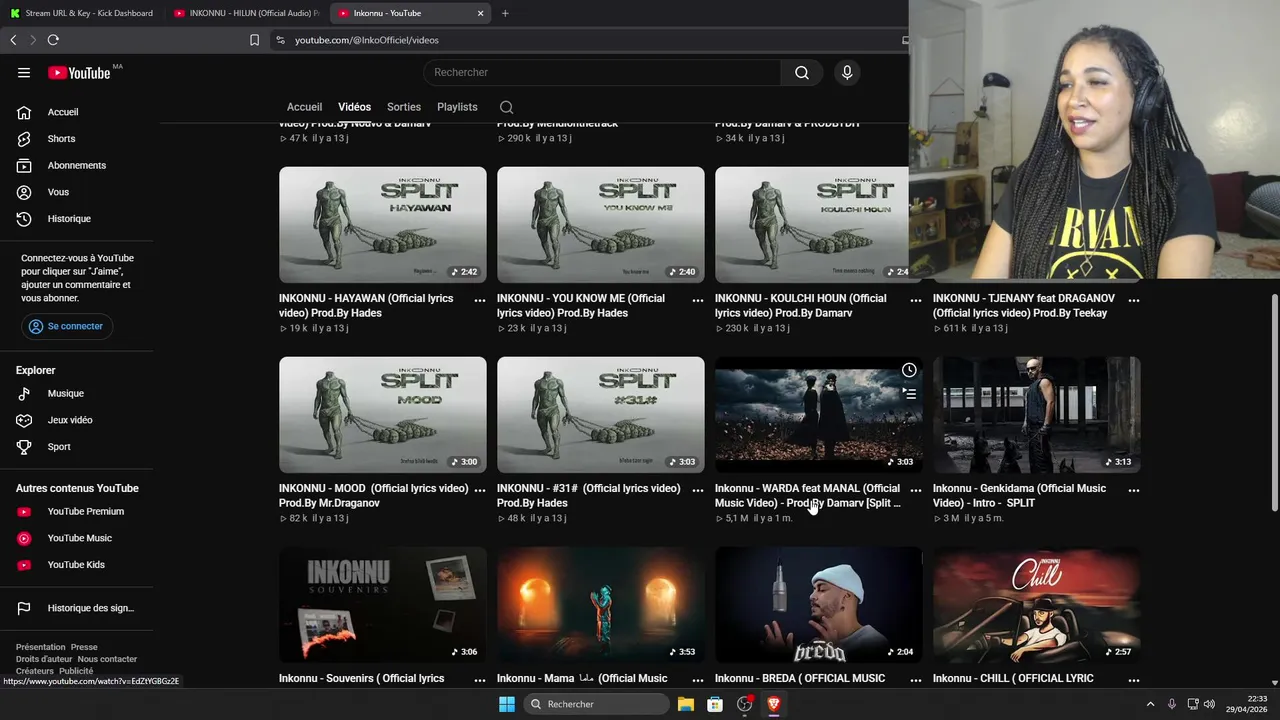This screenshot has height=720, width=1280.
Task: Open HAYAWAN video thumbnail
Action: pos(383,225)
